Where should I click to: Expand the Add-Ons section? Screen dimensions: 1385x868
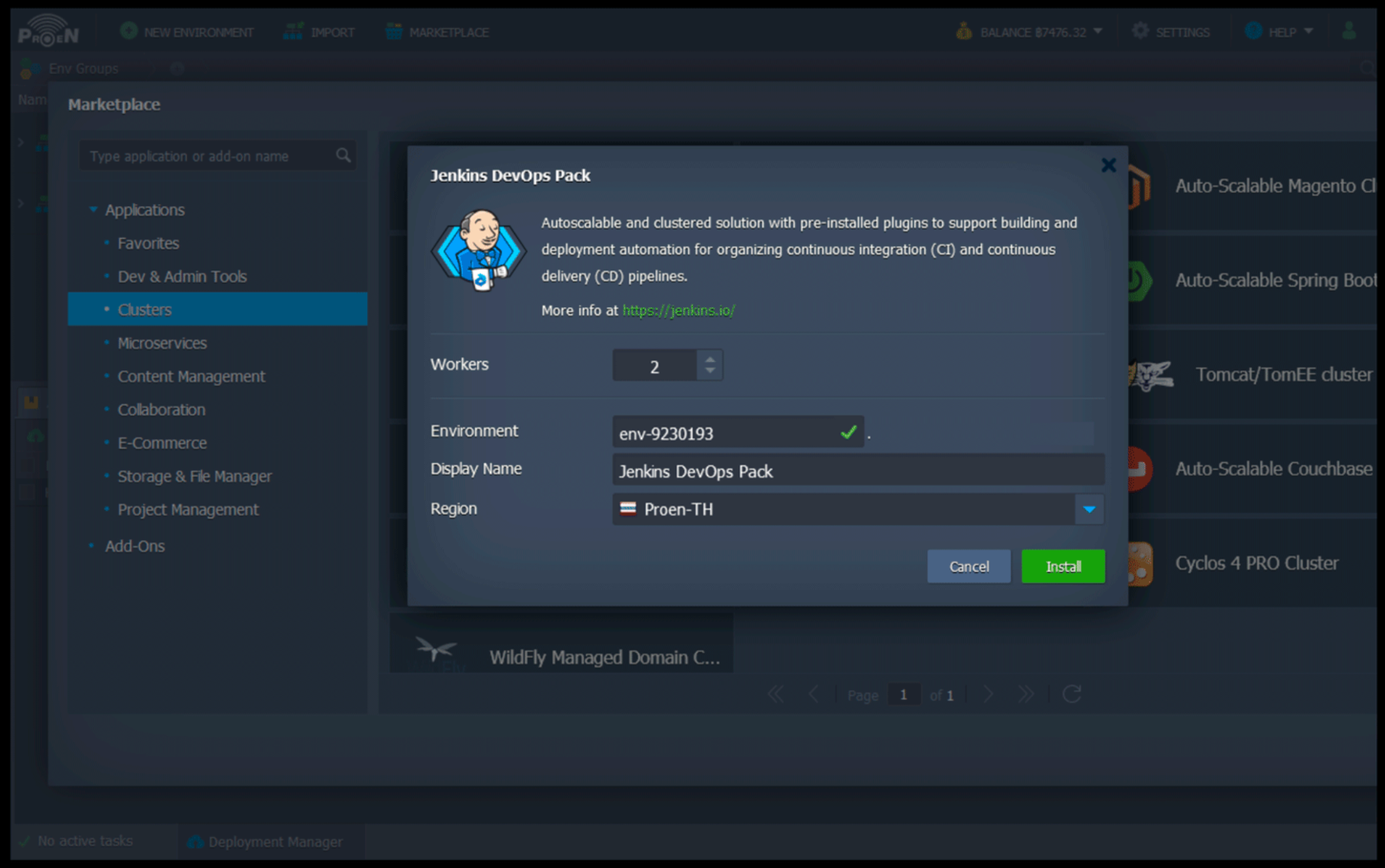(134, 546)
